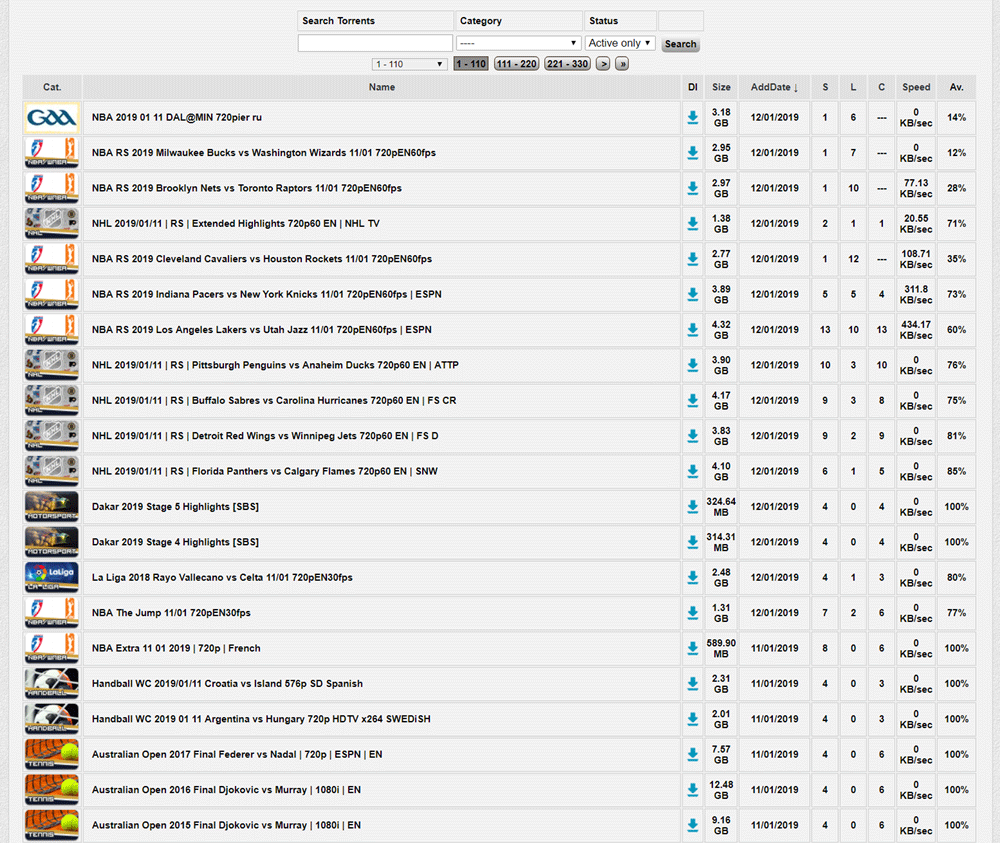Image resolution: width=1000 pixels, height=843 pixels.
Task: Download NBA 2019 01 11 DAL@MIN torrent
Action: (x=692, y=117)
